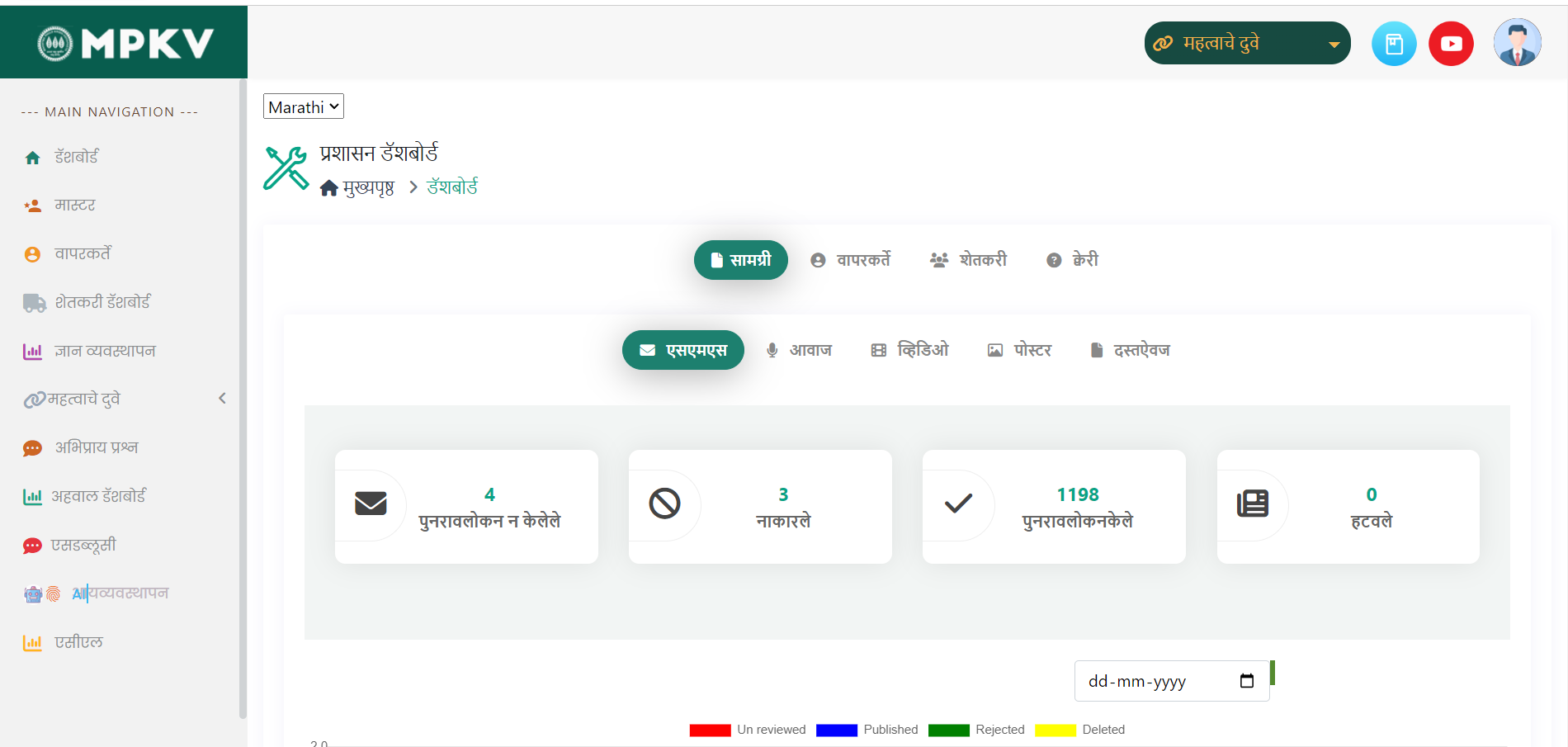Go to मुख्यपृष्ठ breadcrumb link
Viewport: 1568px width, 747px height.
368,188
